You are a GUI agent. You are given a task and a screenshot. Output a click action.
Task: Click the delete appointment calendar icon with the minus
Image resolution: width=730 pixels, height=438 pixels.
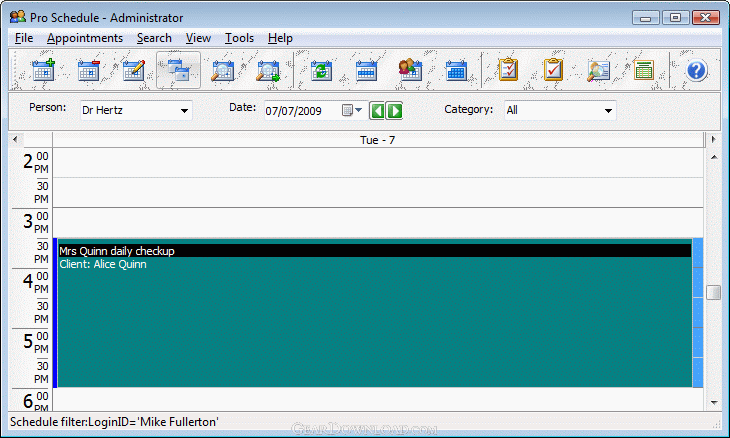88,71
